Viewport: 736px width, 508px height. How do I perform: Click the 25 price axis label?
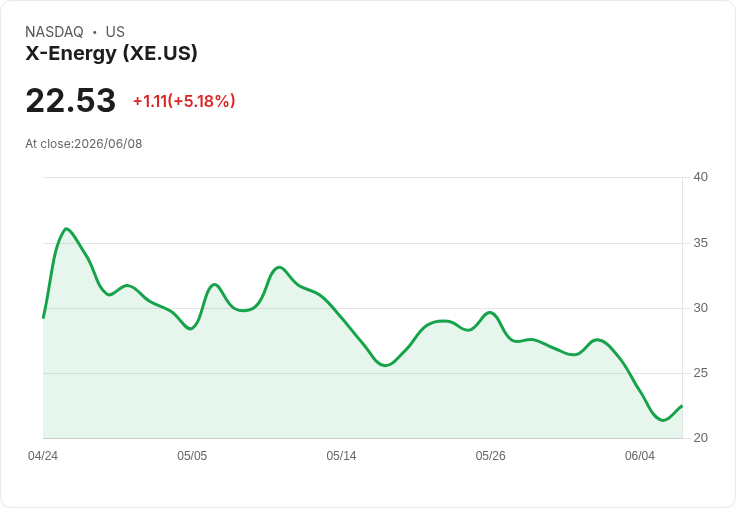point(700,373)
